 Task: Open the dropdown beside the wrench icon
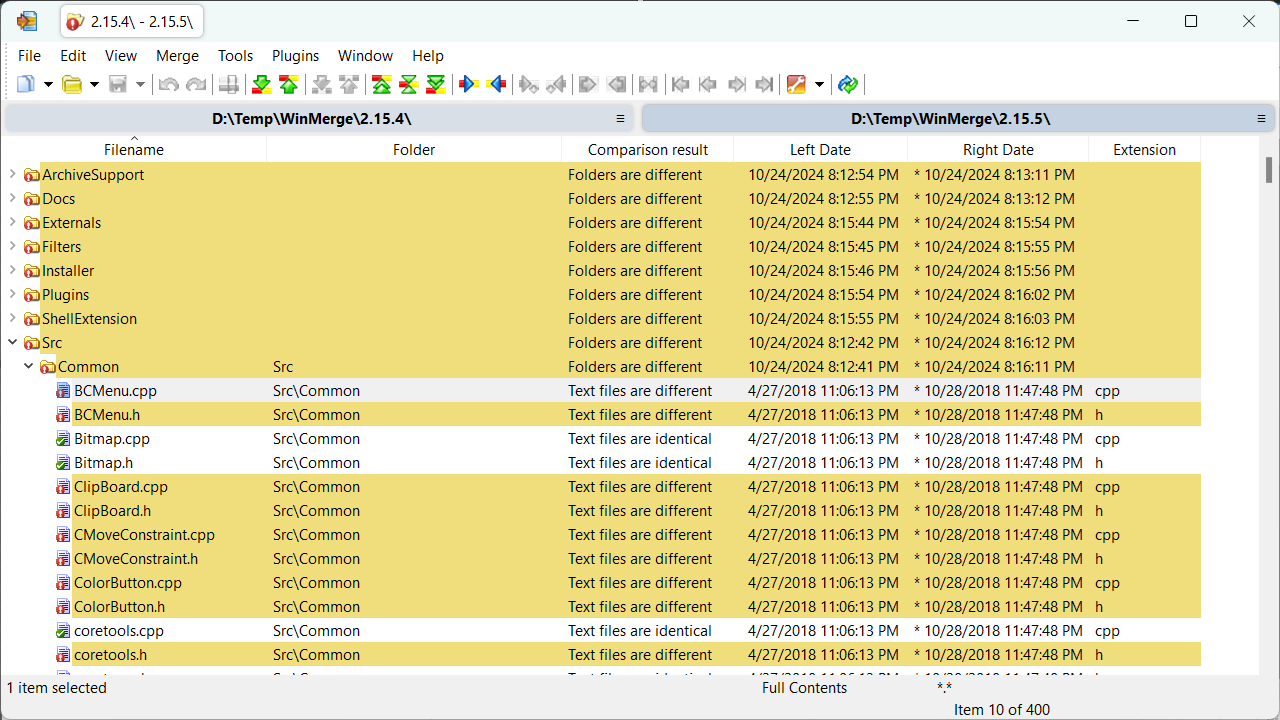[818, 84]
